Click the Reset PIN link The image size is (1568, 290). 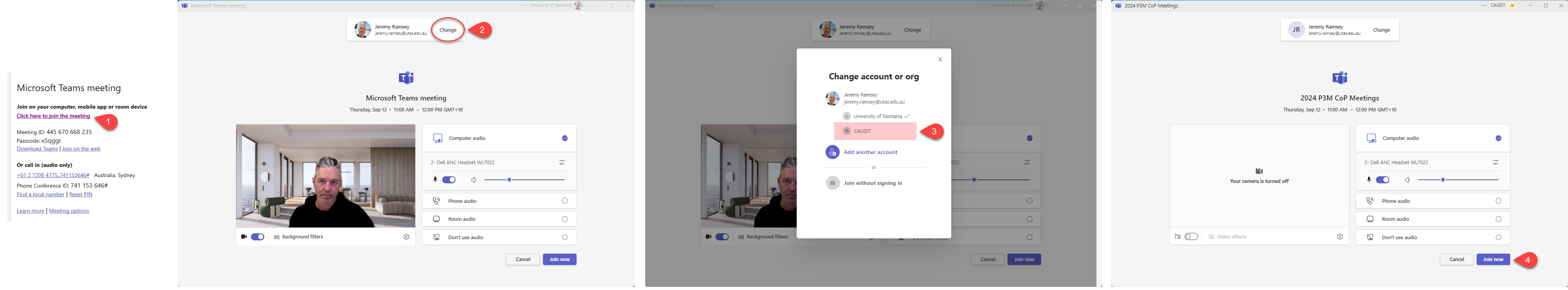pyautogui.click(x=81, y=194)
